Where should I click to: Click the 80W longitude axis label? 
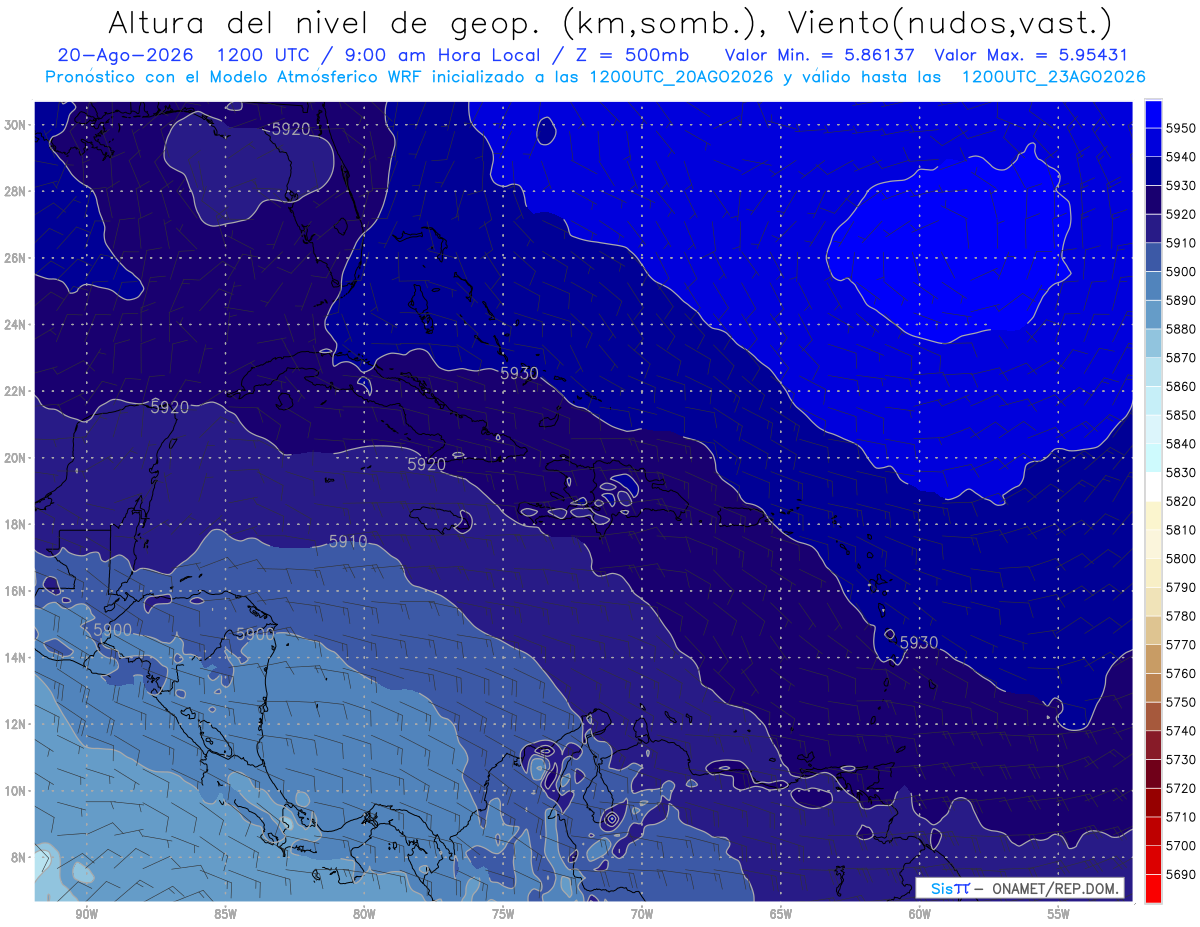(364, 915)
